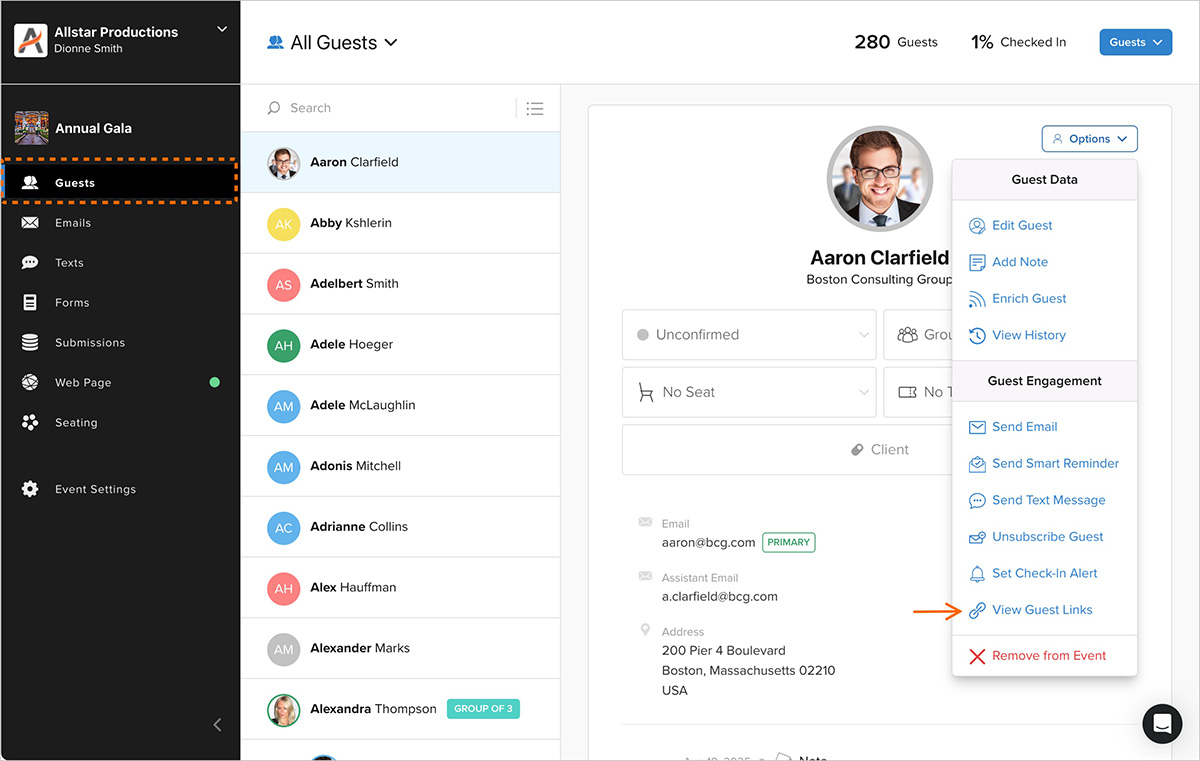Open the chat support bubble icon
The height and width of the screenshot is (761, 1200).
1162,724
